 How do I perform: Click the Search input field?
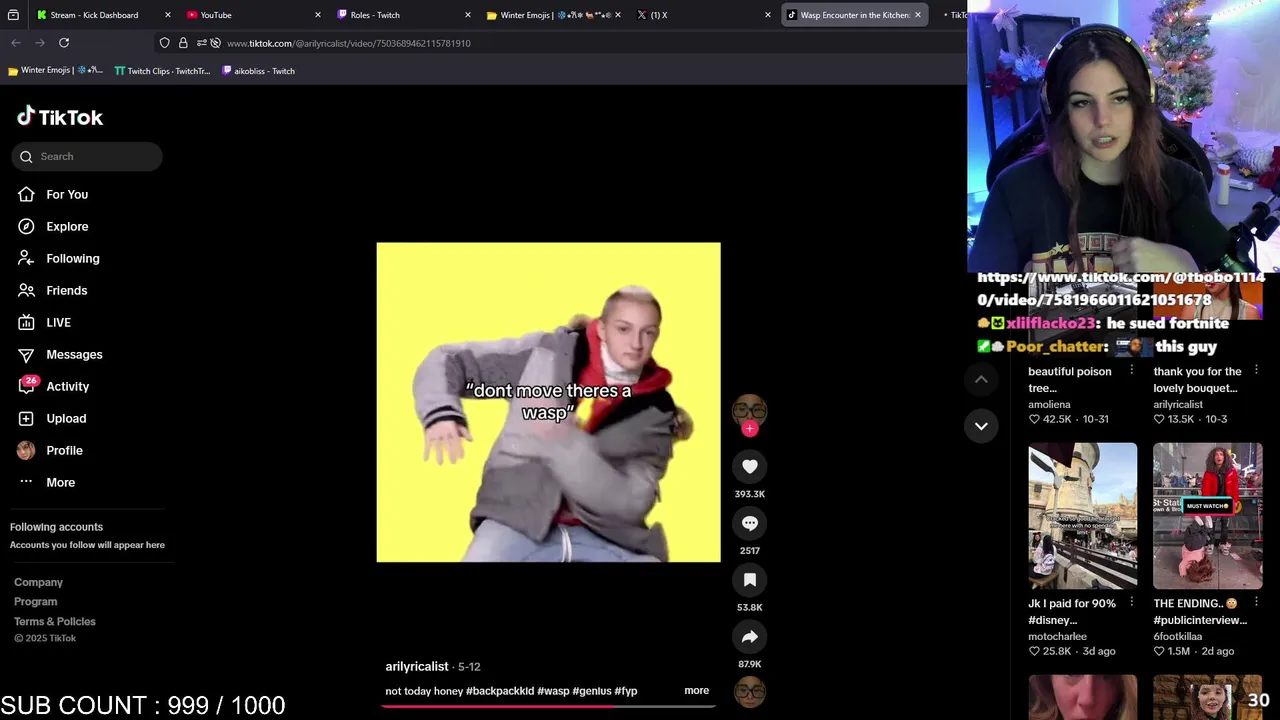pyautogui.click(x=87, y=156)
